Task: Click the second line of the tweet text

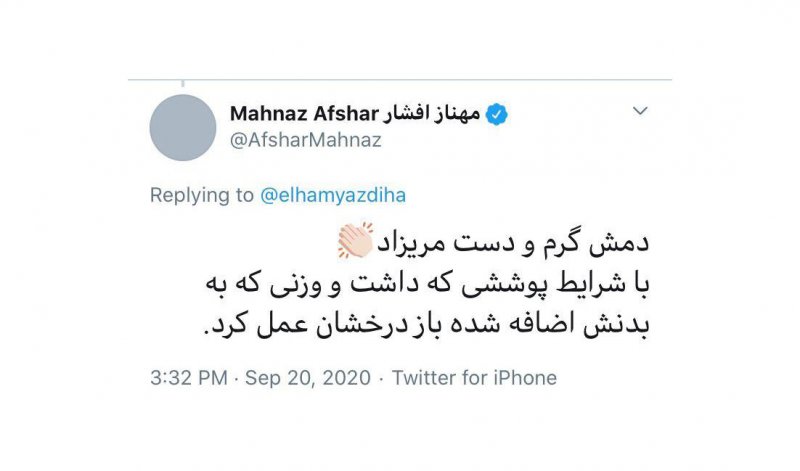Action: (398, 285)
